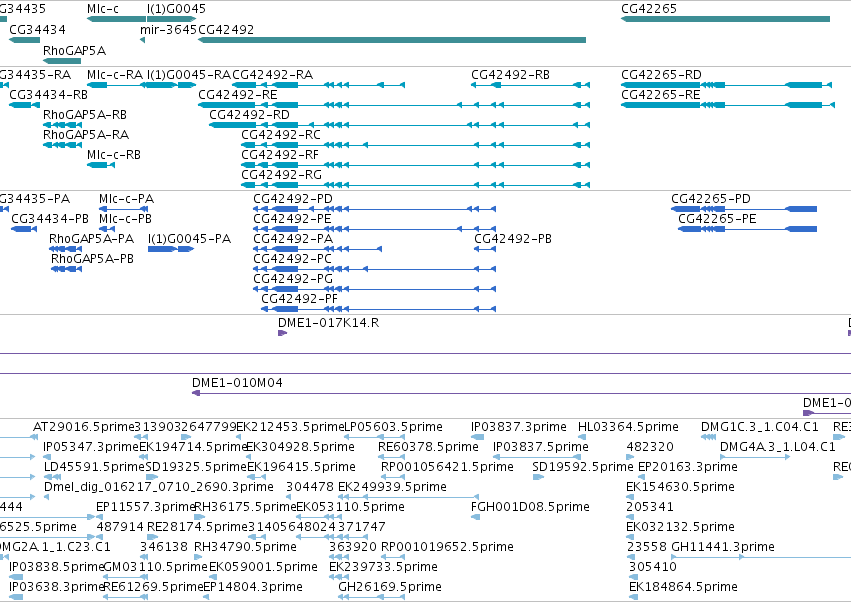Choose transcript CG42492-RG

click(416, 185)
